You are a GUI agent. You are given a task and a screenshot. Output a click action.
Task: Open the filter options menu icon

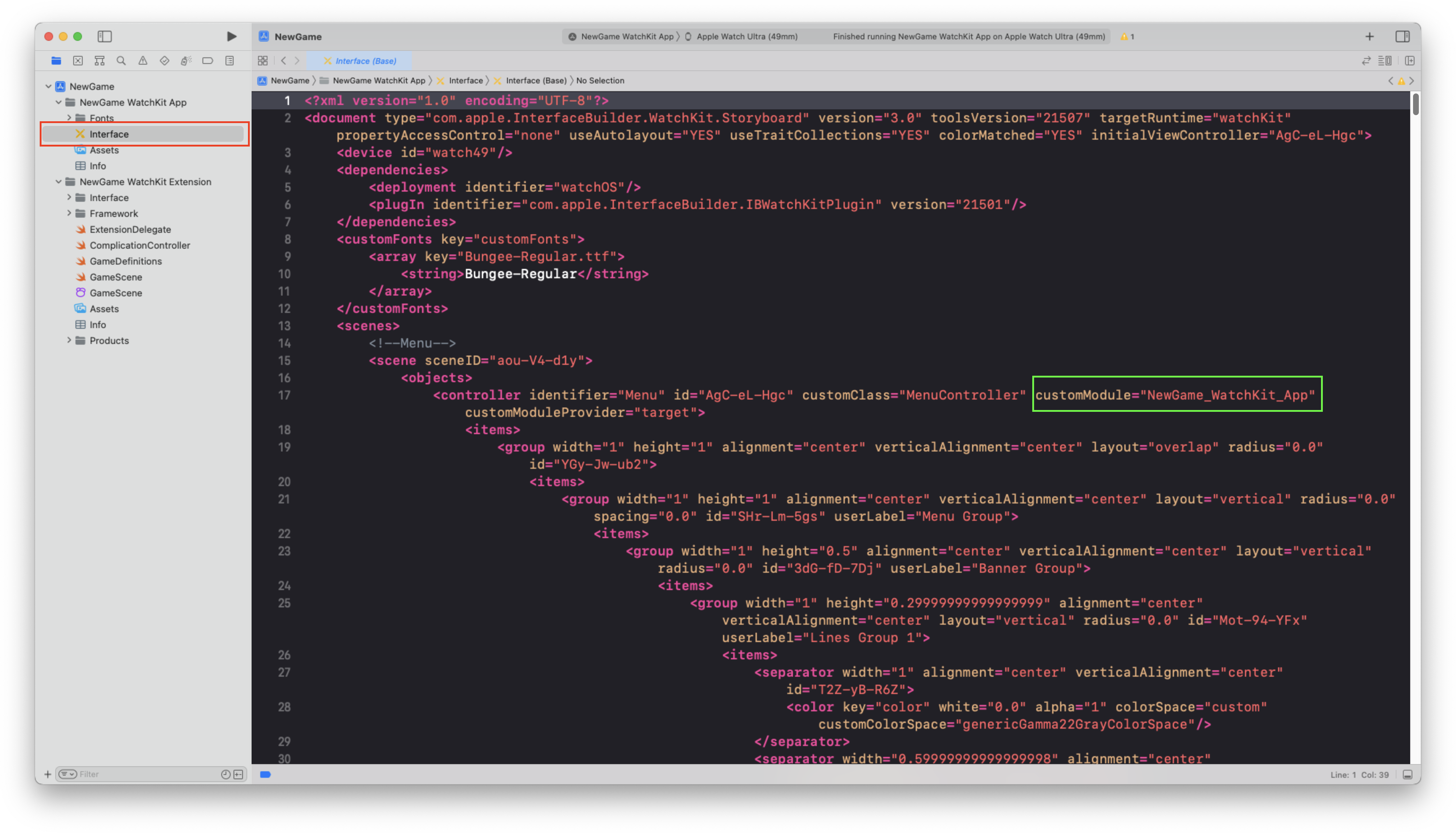point(67,774)
